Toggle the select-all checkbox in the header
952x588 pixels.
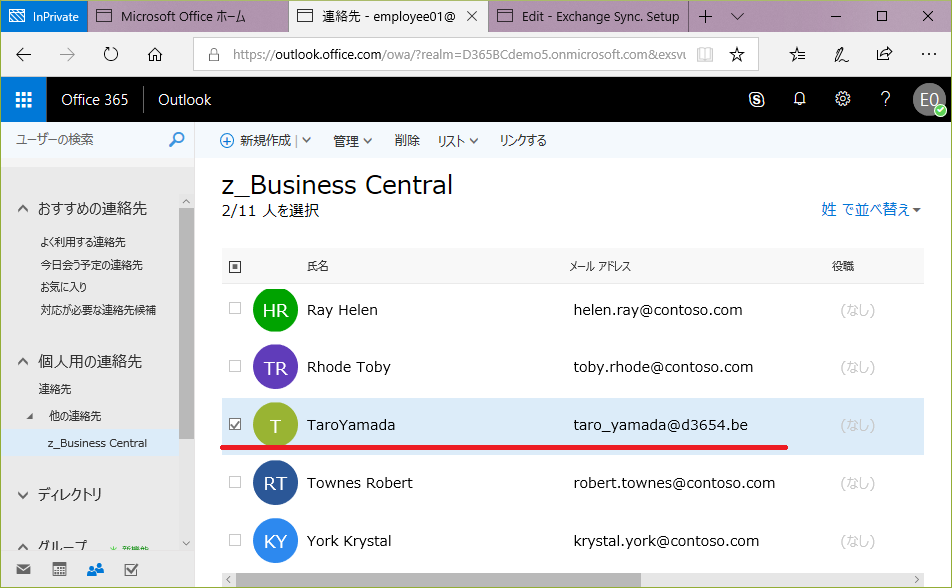tap(235, 267)
